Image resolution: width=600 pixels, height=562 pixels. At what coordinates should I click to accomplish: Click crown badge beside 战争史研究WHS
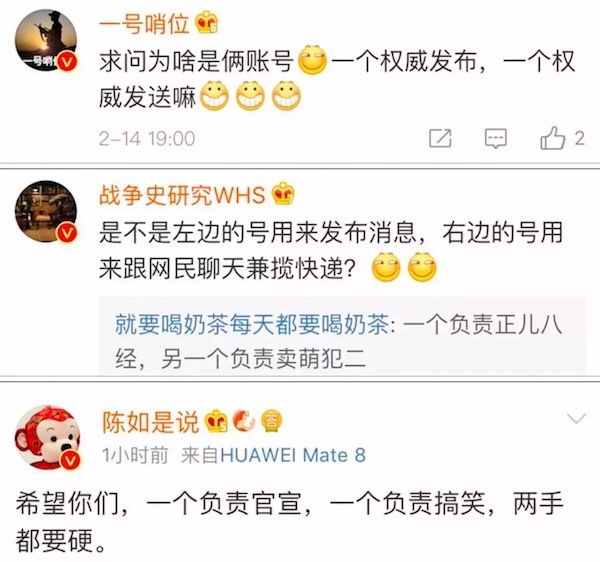[x=283, y=194]
